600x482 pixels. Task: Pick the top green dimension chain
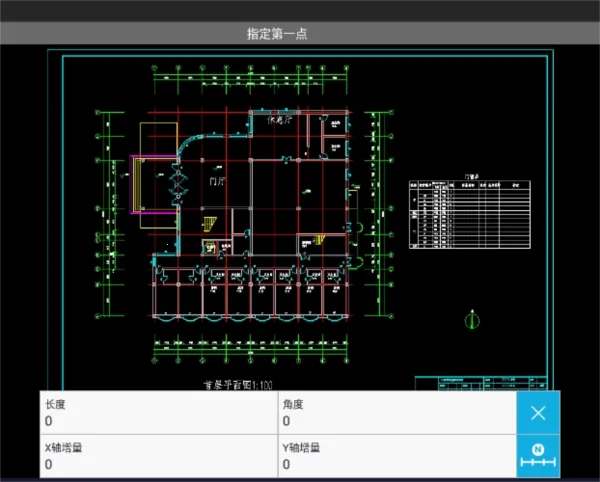251,75
